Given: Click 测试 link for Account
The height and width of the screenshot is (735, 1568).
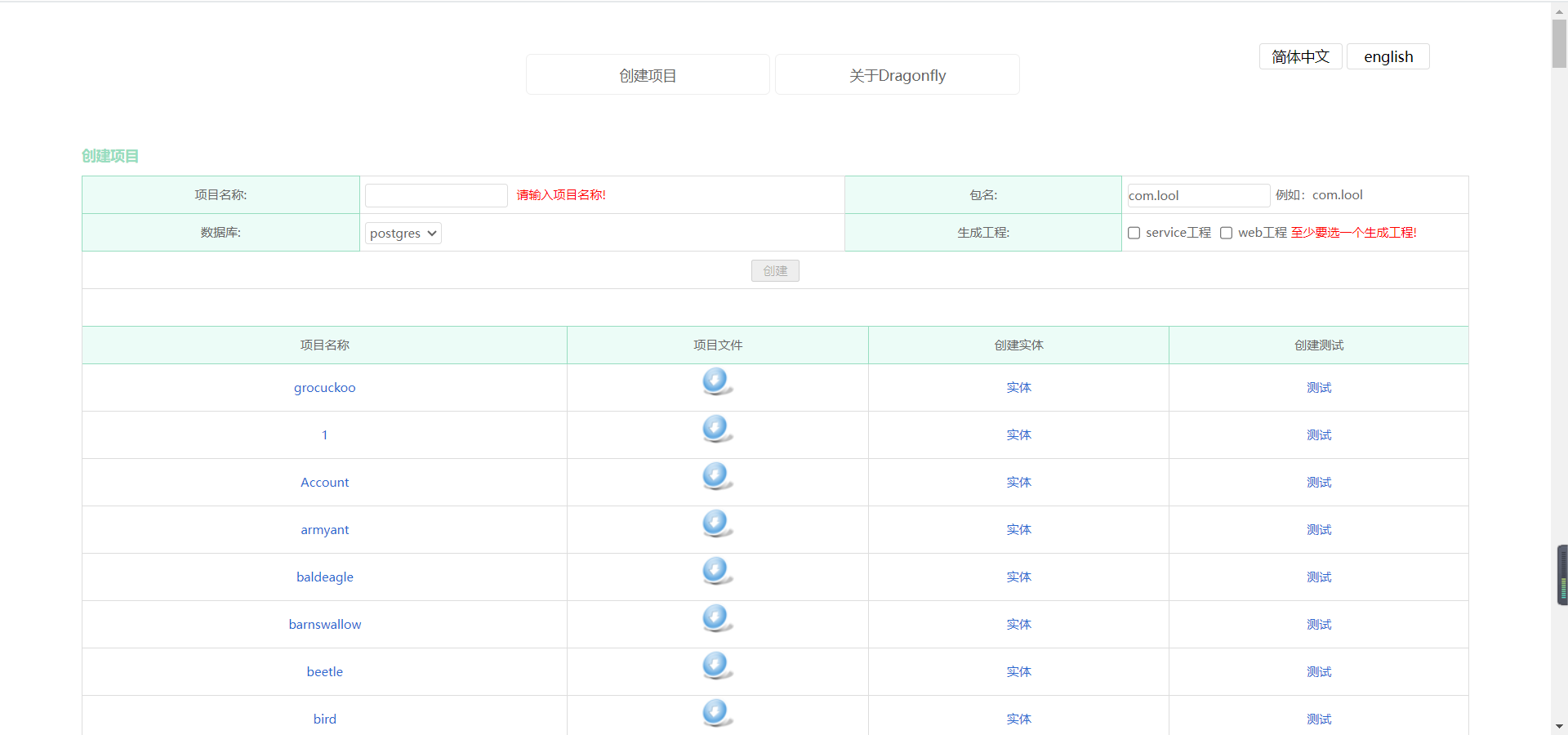Looking at the screenshot, I should click(x=1319, y=483).
